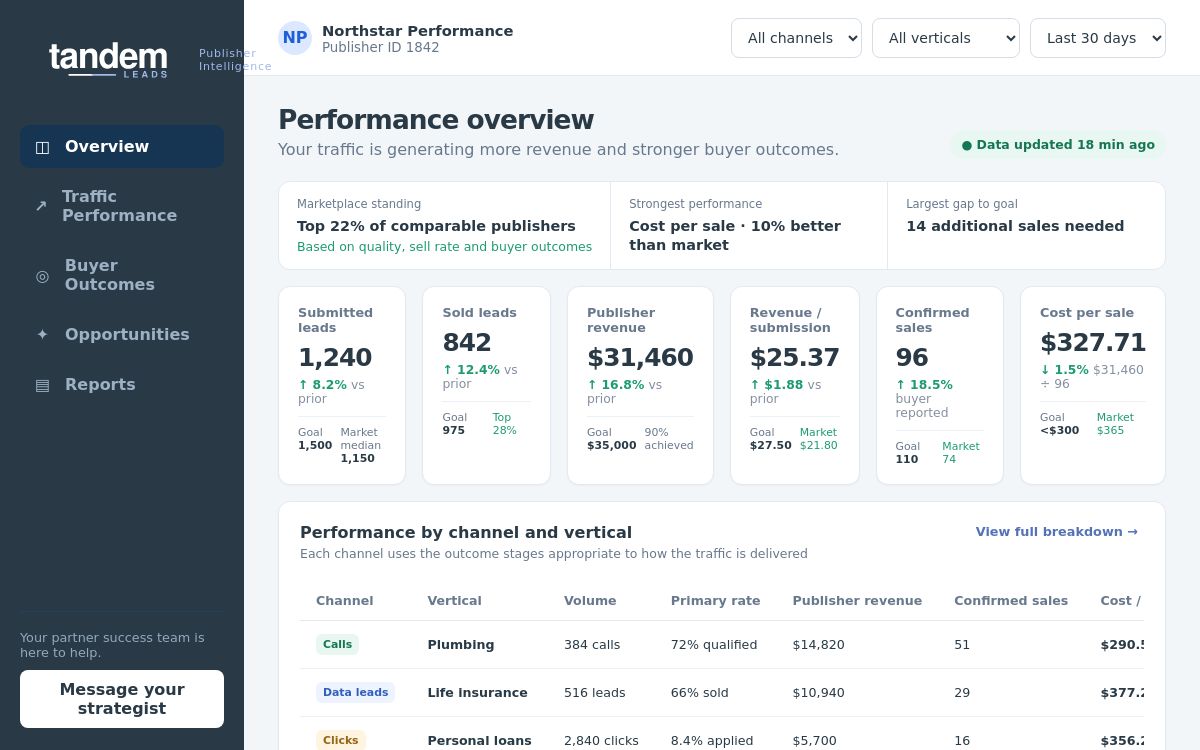The width and height of the screenshot is (1200, 750).
Task: Click the NP publisher avatar
Action: 295,38
